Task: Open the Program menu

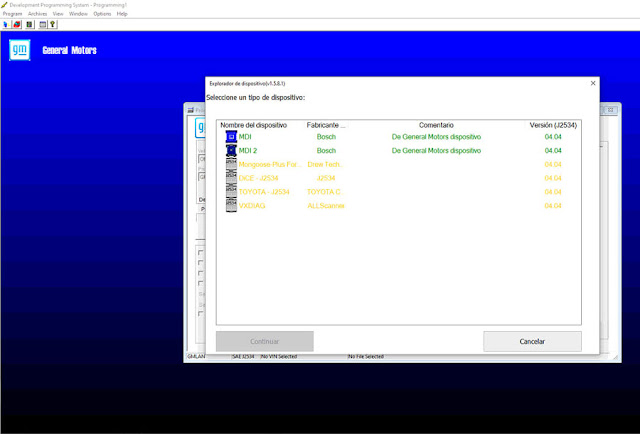Action: (12, 14)
